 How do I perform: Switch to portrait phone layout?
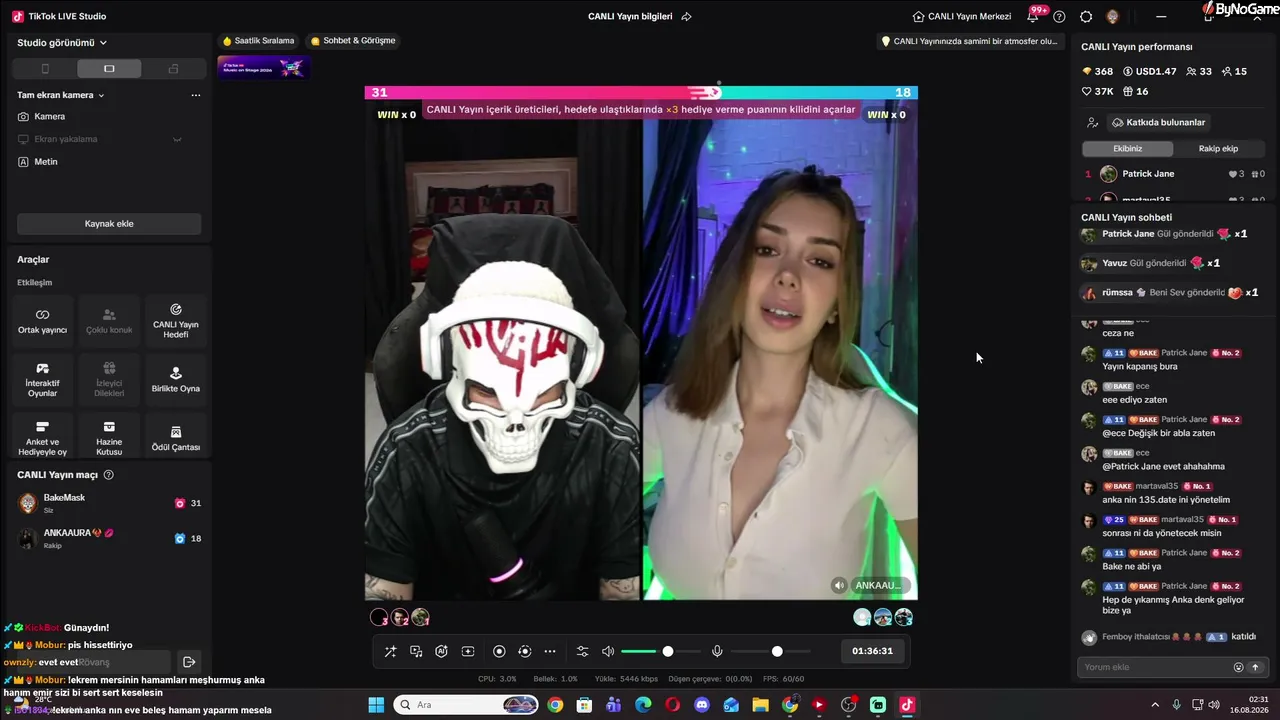(x=45, y=69)
